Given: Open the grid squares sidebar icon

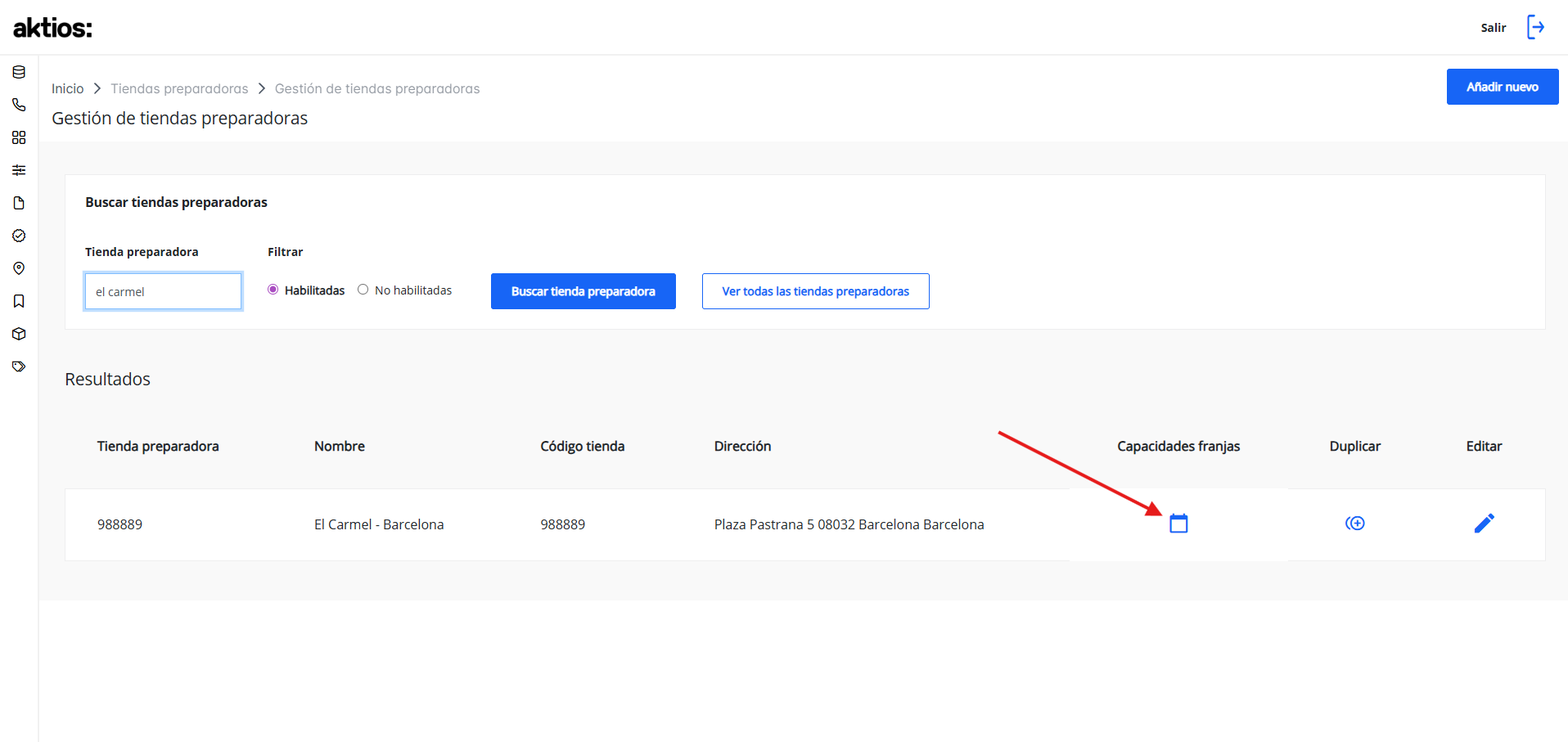Looking at the screenshot, I should click(x=19, y=137).
